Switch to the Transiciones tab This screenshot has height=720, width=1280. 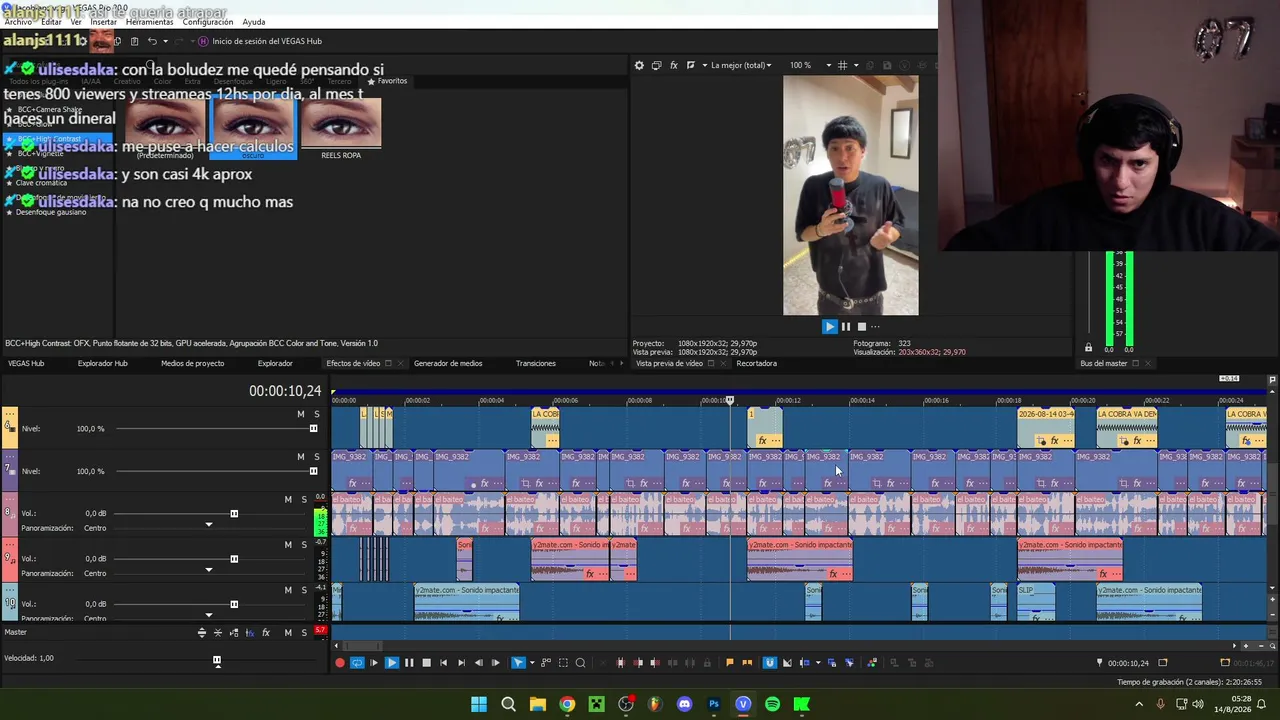(x=535, y=363)
